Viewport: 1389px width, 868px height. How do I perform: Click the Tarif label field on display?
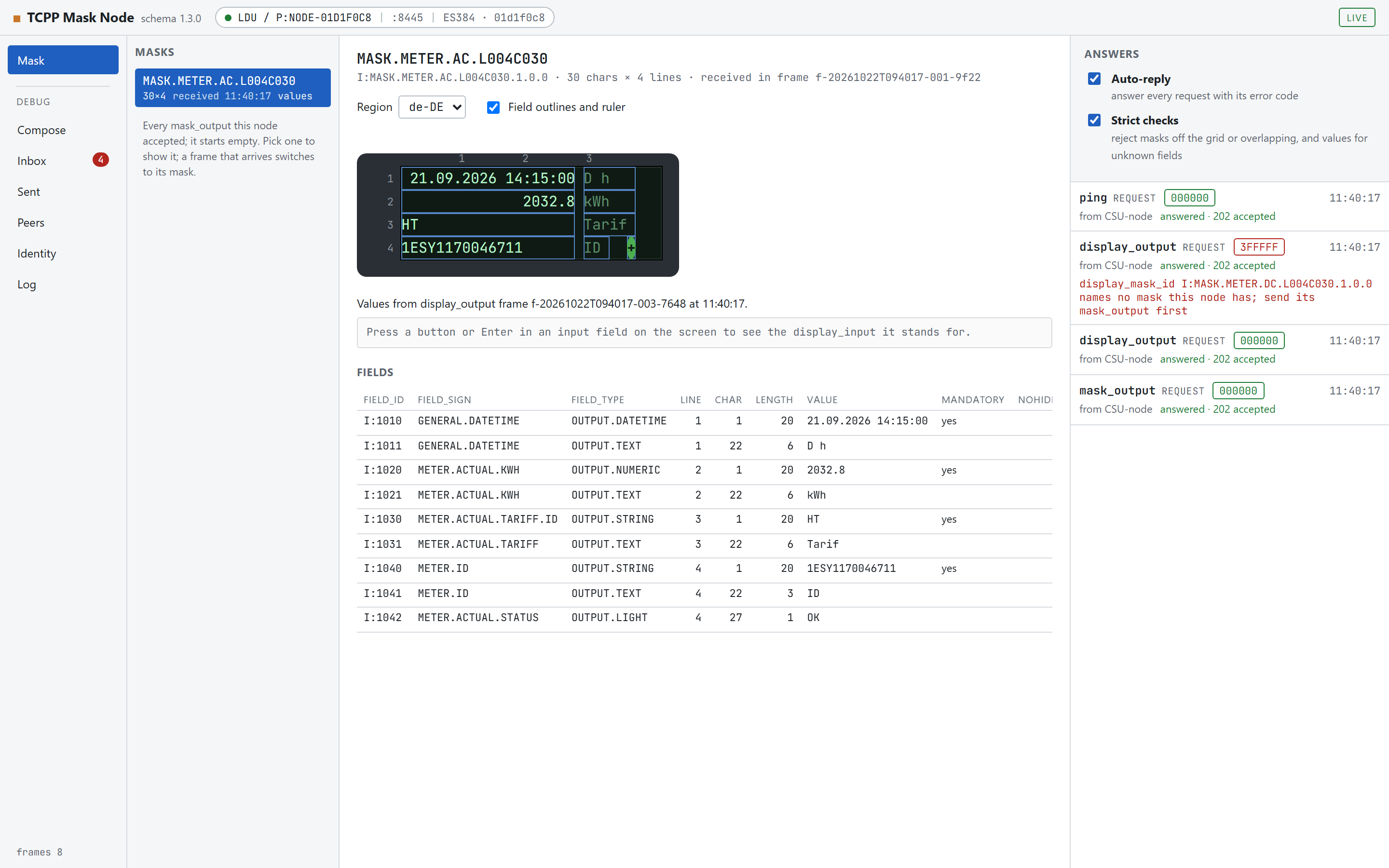coord(609,224)
